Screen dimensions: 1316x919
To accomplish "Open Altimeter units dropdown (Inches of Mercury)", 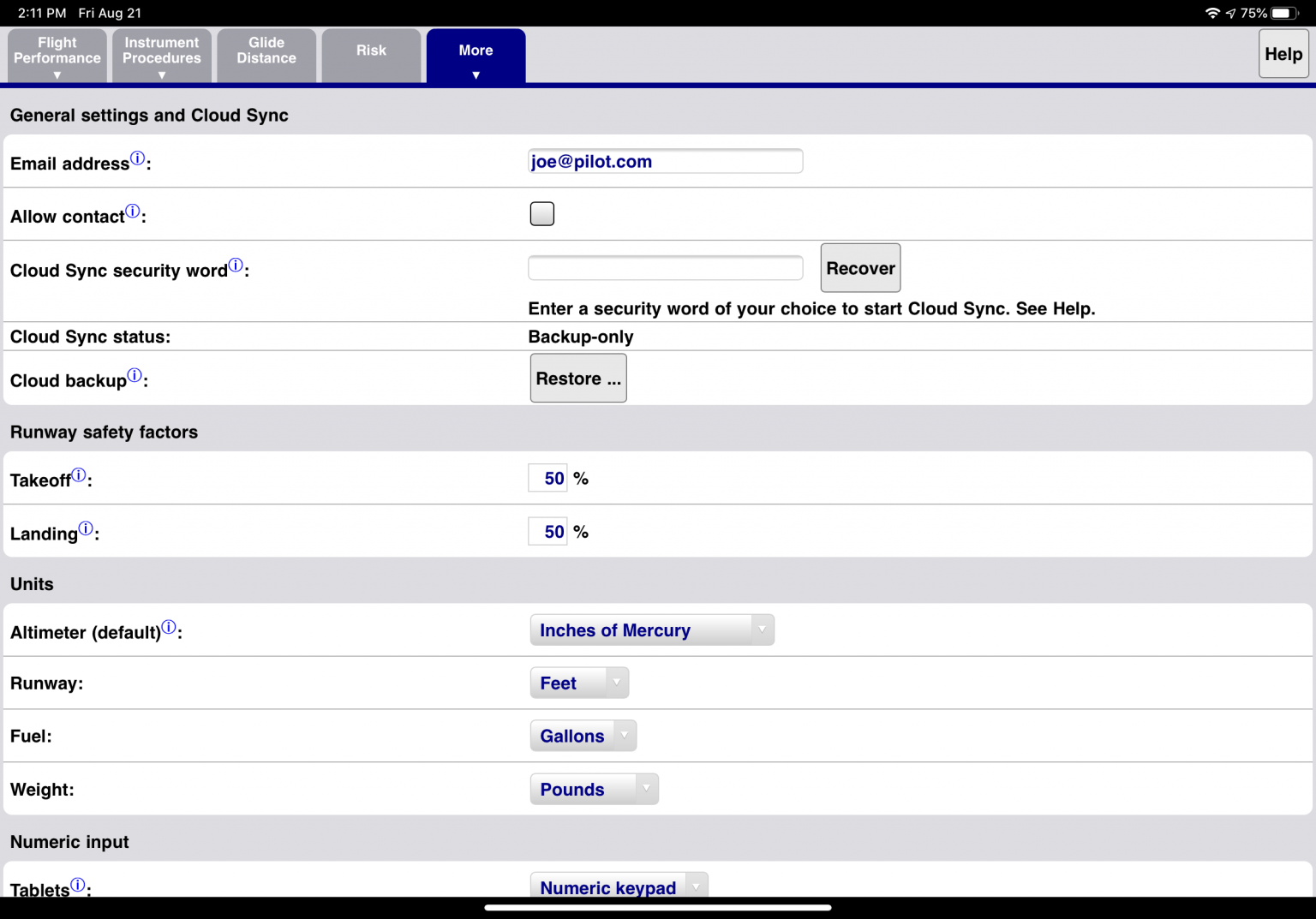I will point(651,630).
